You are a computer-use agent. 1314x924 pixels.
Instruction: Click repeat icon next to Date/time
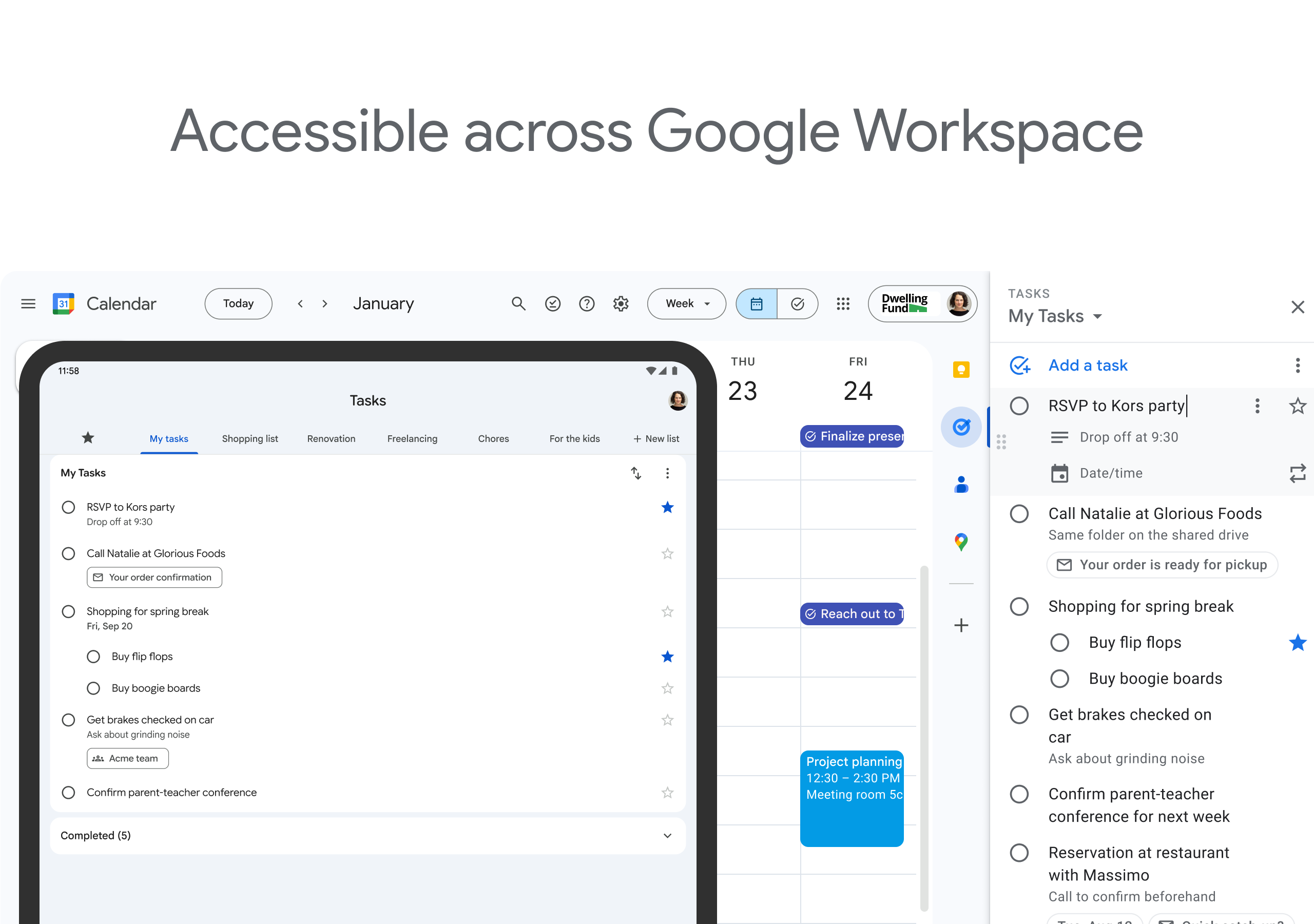1297,473
